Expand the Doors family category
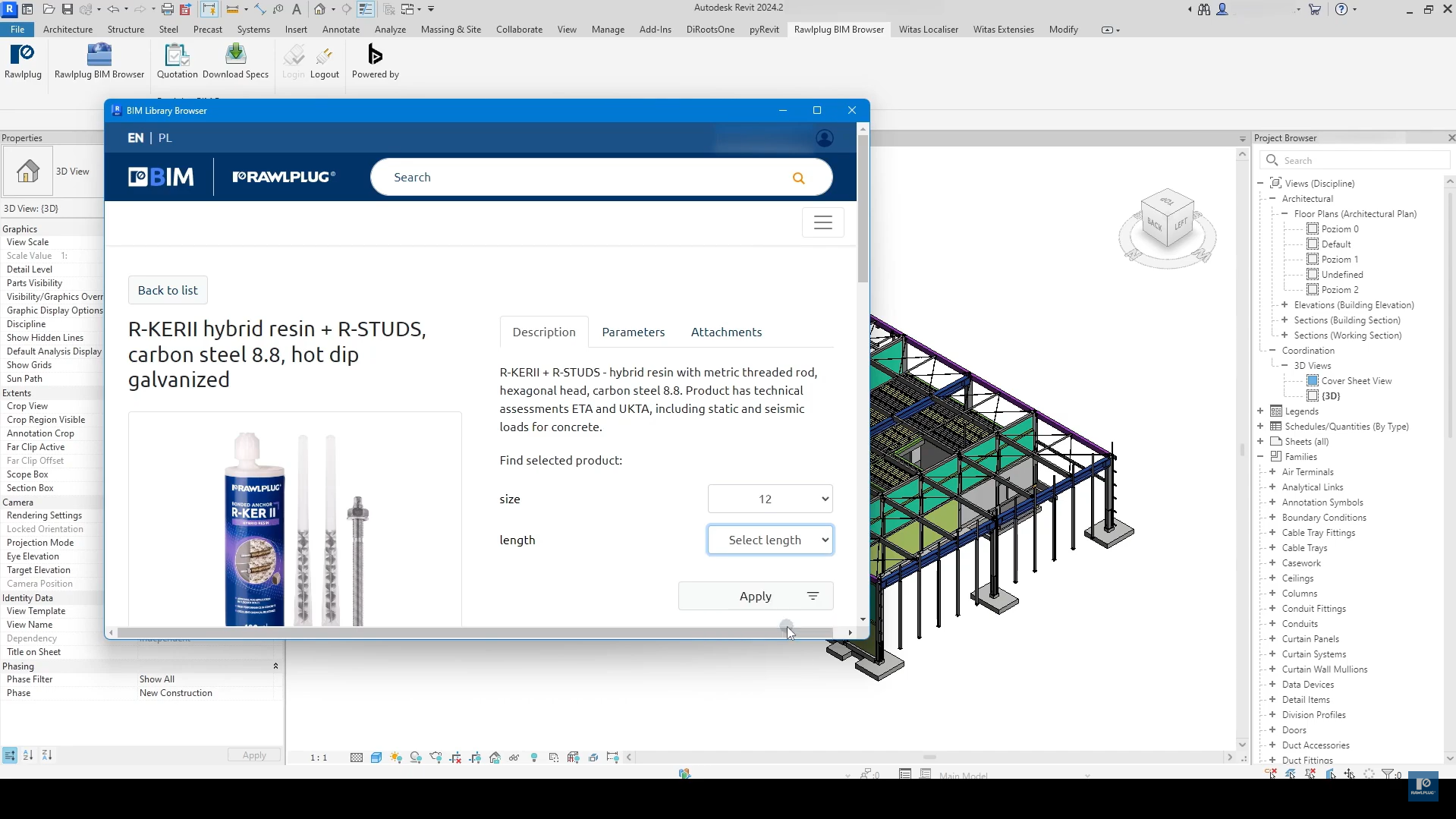 [x=1272, y=730]
